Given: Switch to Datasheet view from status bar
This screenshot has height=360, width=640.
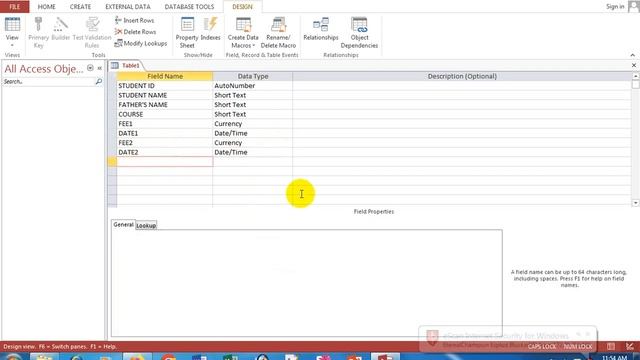Looking at the screenshot, I should tap(611, 347).
